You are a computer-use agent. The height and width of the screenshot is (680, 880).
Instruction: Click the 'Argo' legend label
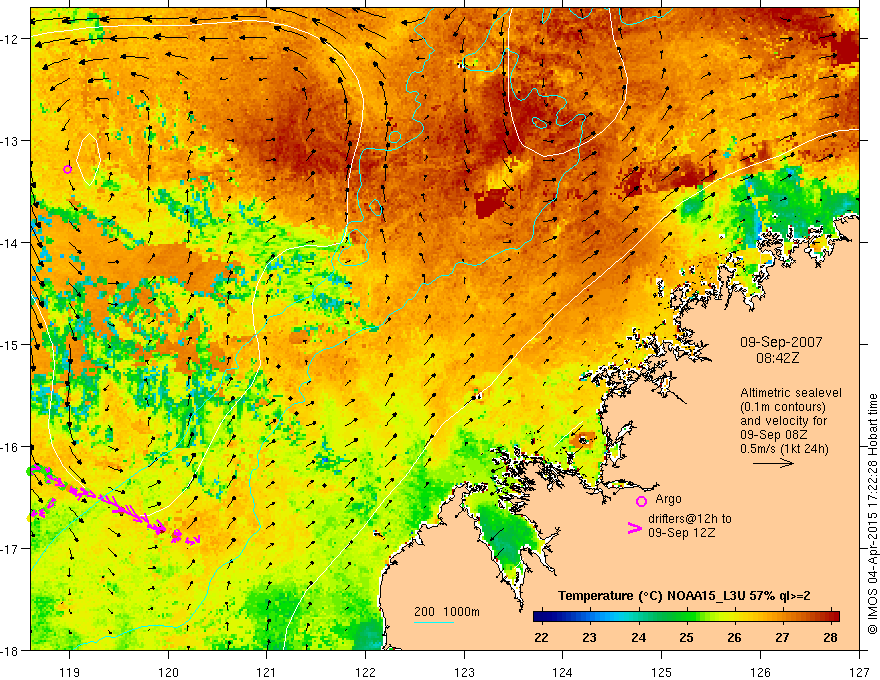pos(668,499)
